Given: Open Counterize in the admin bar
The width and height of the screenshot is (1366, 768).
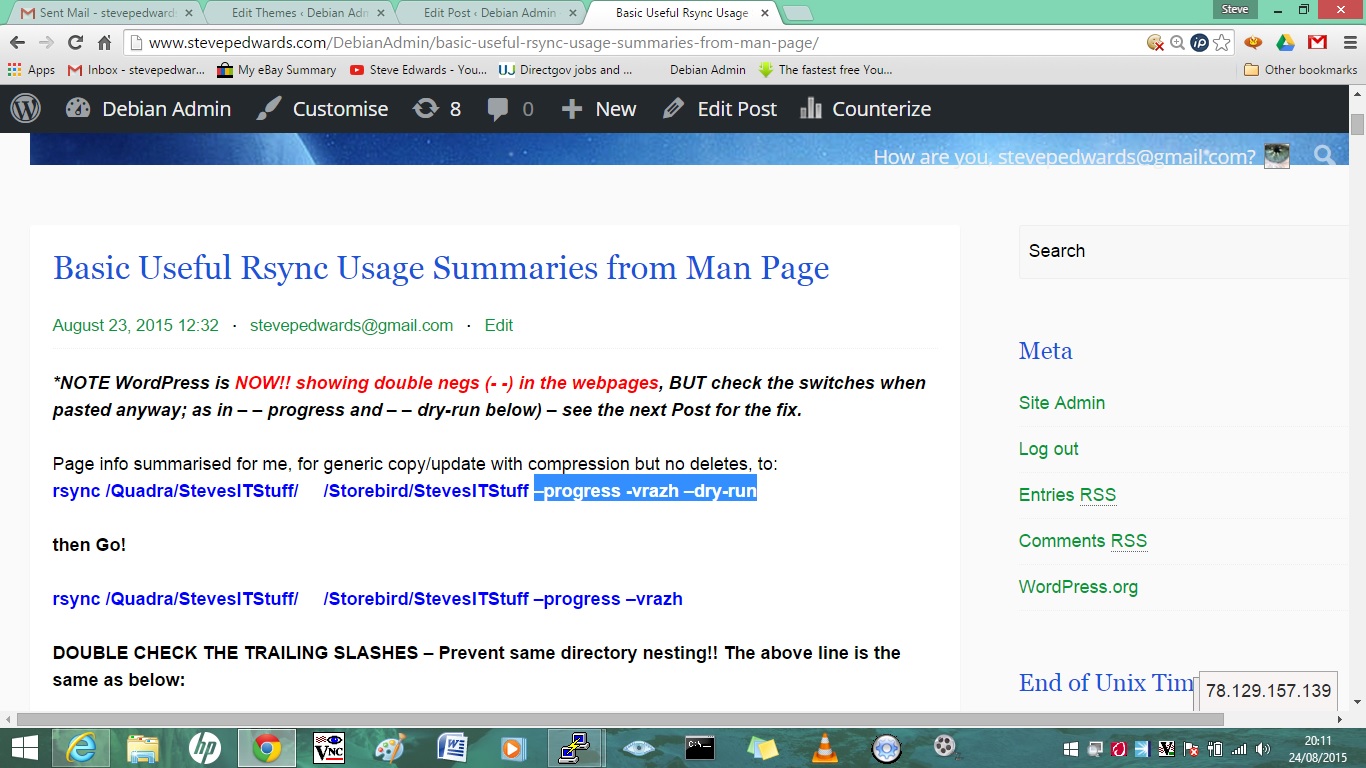Looking at the screenshot, I should click(866, 109).
